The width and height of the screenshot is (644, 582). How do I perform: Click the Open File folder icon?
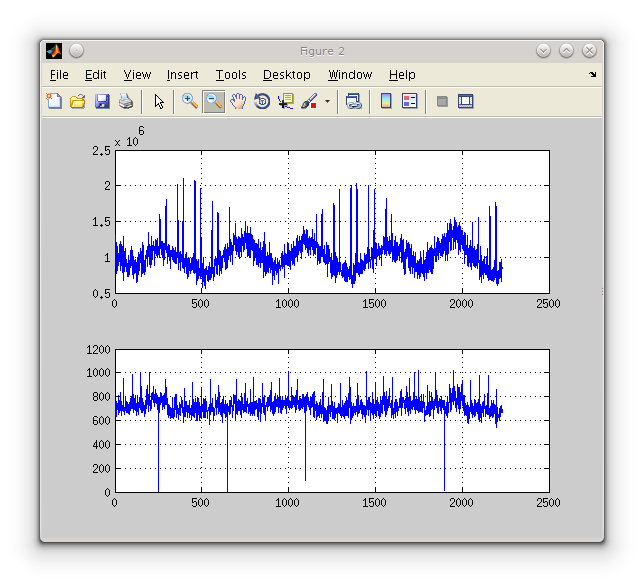pos(77,101)
